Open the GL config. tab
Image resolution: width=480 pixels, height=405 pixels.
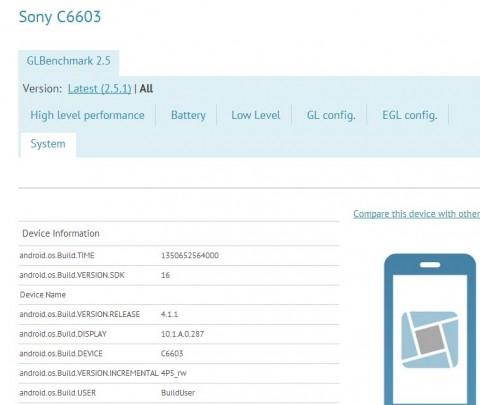pos(331,115)
